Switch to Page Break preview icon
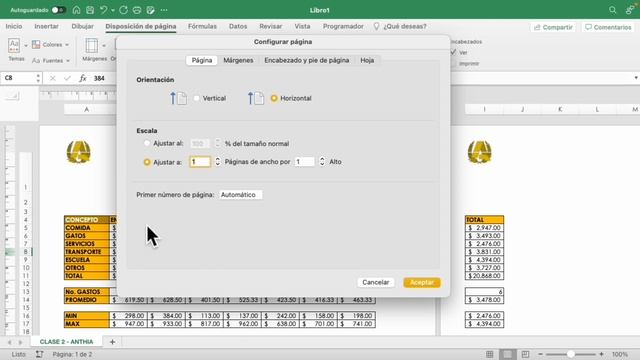This screenshot has height=360, width=640. (x=525, y=354)
